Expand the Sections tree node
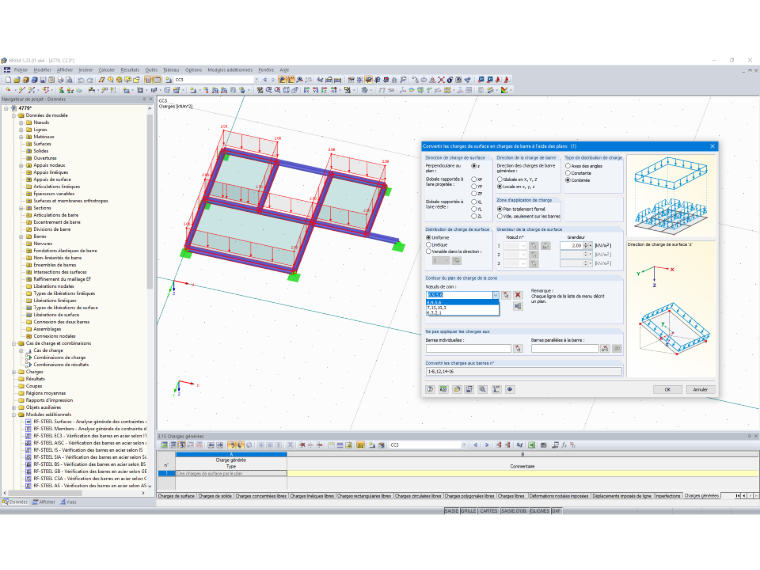 [22, 208]
